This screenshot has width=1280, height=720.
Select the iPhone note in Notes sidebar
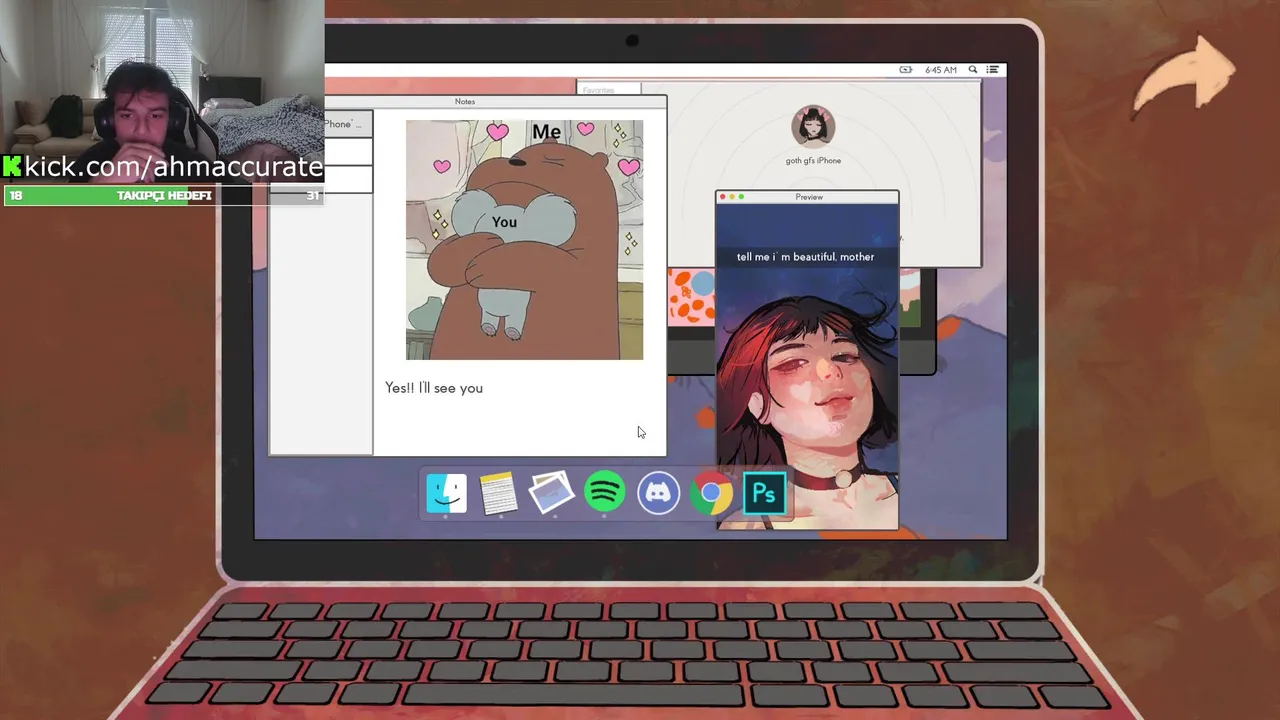click(x=348, y=124)
